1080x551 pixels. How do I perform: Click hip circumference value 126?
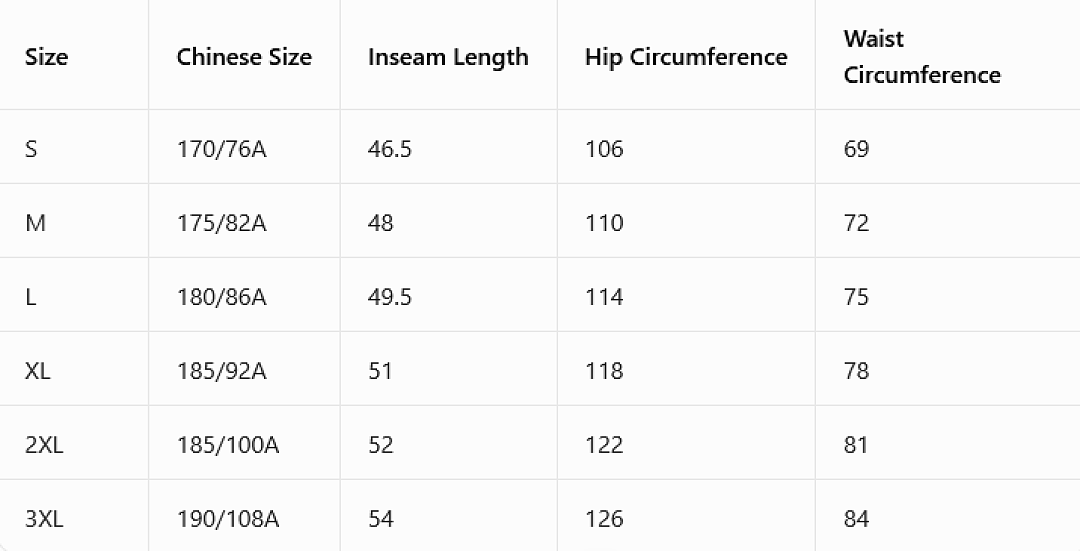[604, 519]
